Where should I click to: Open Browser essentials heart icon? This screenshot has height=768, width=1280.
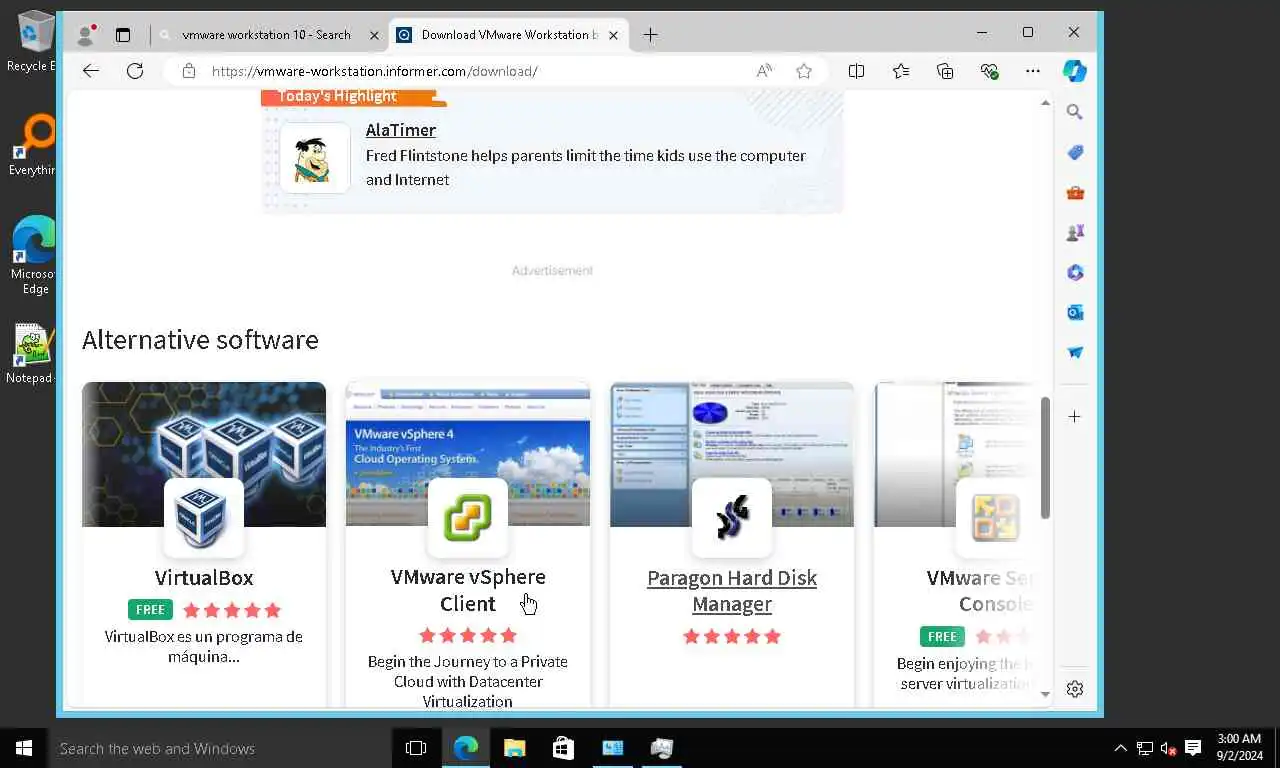click(x=989, y=71)
